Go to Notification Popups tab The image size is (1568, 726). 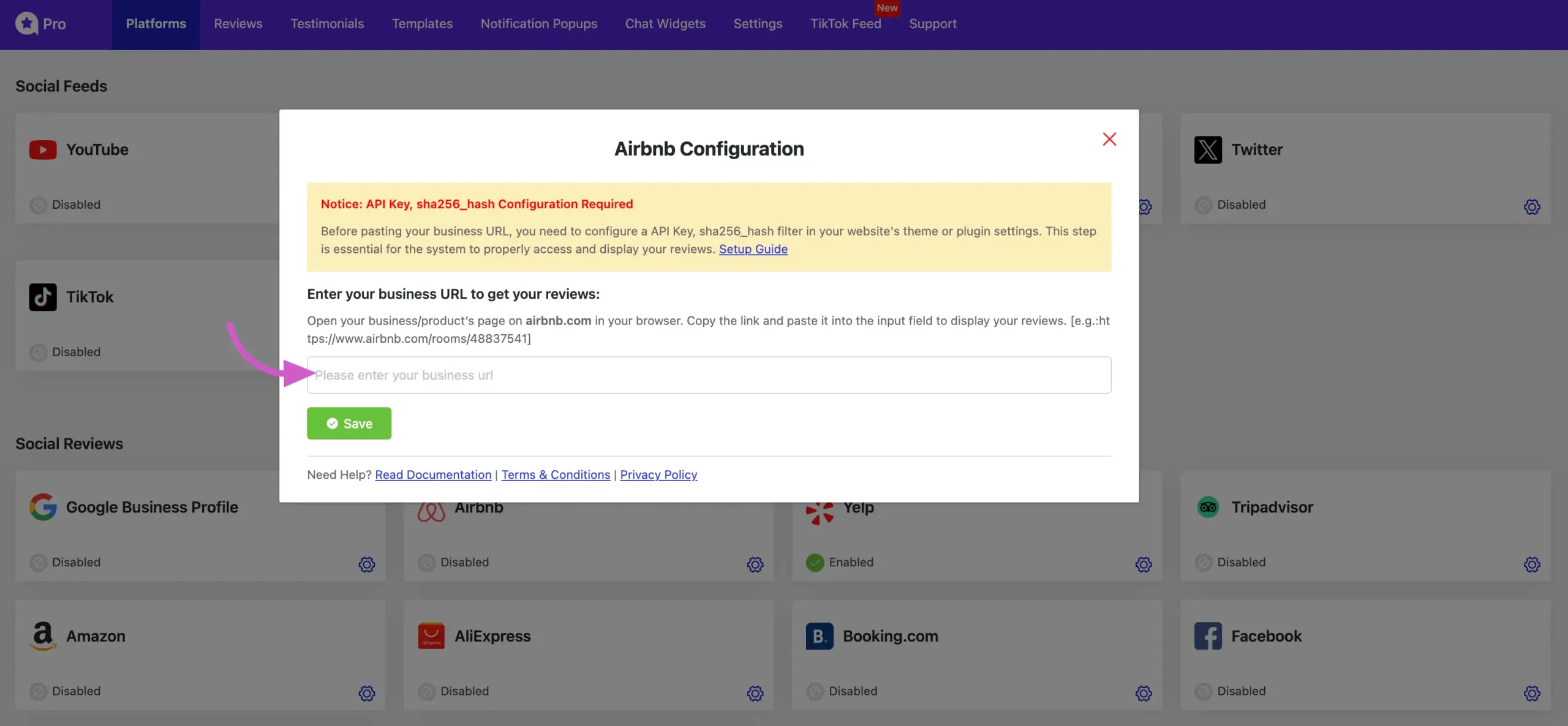coord(538,24)
